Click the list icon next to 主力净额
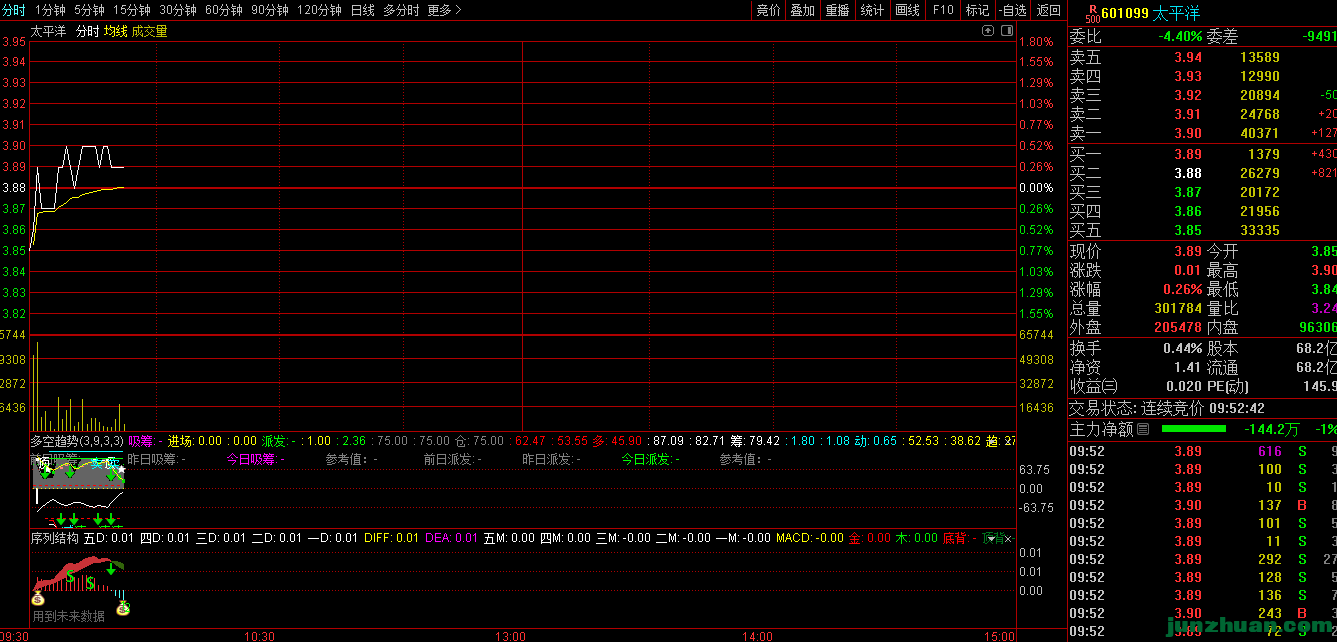1337x642 pixels. pos(1143,429)
